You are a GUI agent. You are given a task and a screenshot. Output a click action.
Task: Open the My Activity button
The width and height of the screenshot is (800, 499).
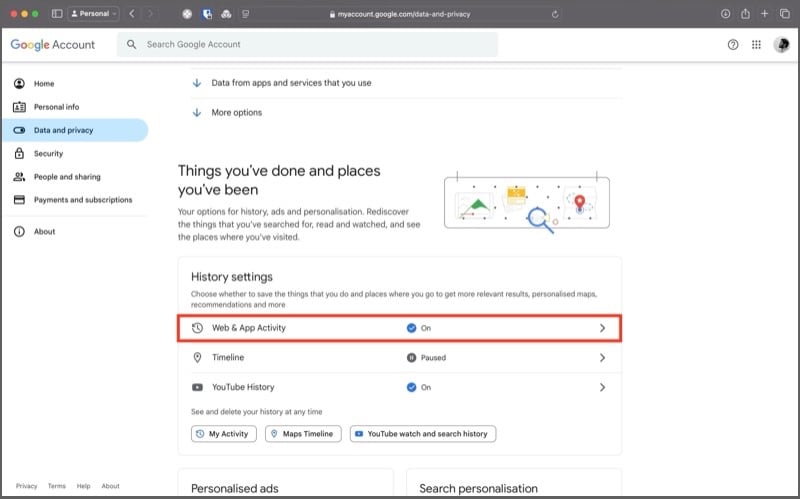(x=224, y=434)
